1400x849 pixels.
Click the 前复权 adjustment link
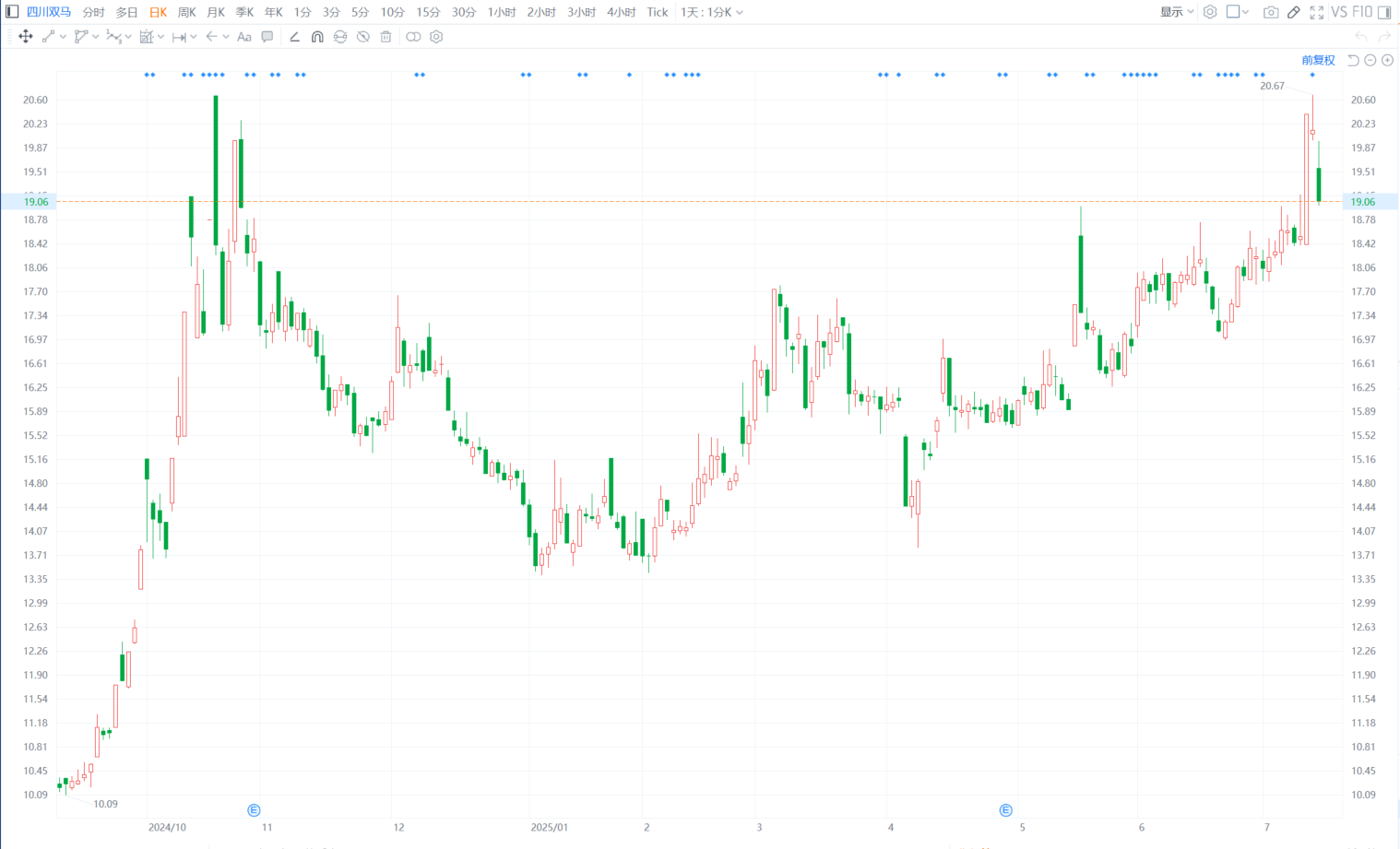[1318, 60]
